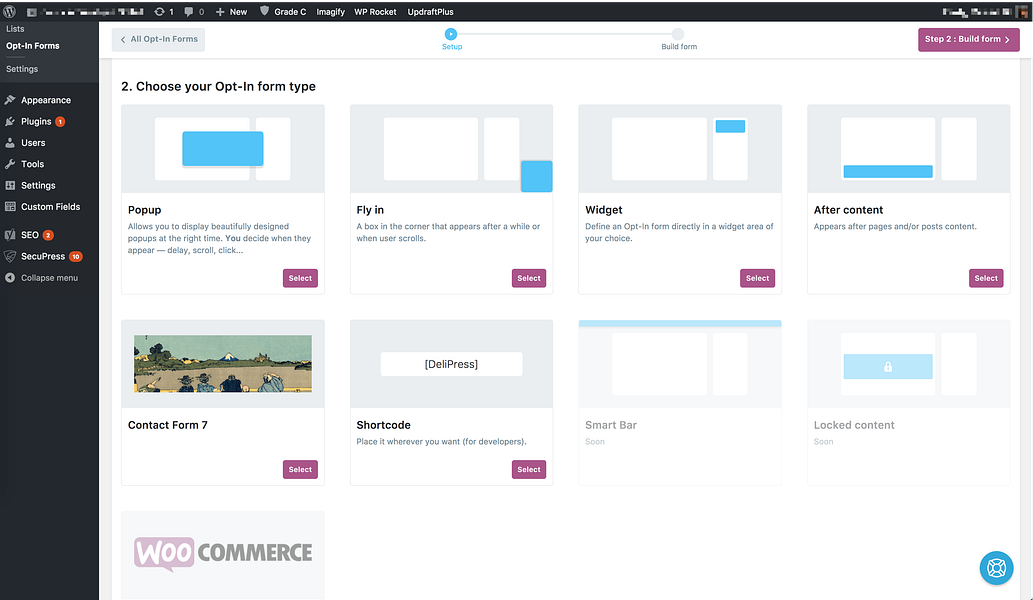Open the Appearance menu
1033x600 pixels.
45,100
